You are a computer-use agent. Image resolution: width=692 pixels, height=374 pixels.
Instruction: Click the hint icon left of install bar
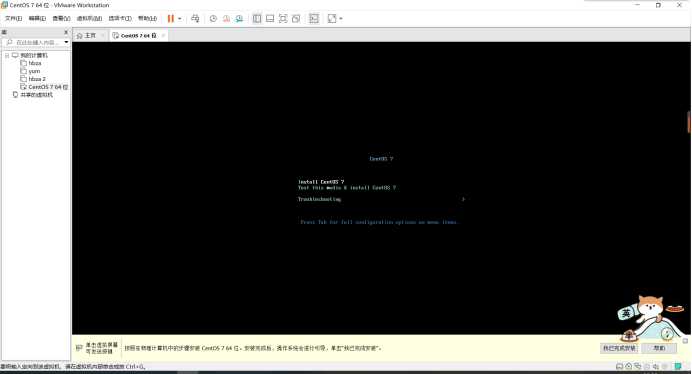pyautogui.click(x=79, y=348)
